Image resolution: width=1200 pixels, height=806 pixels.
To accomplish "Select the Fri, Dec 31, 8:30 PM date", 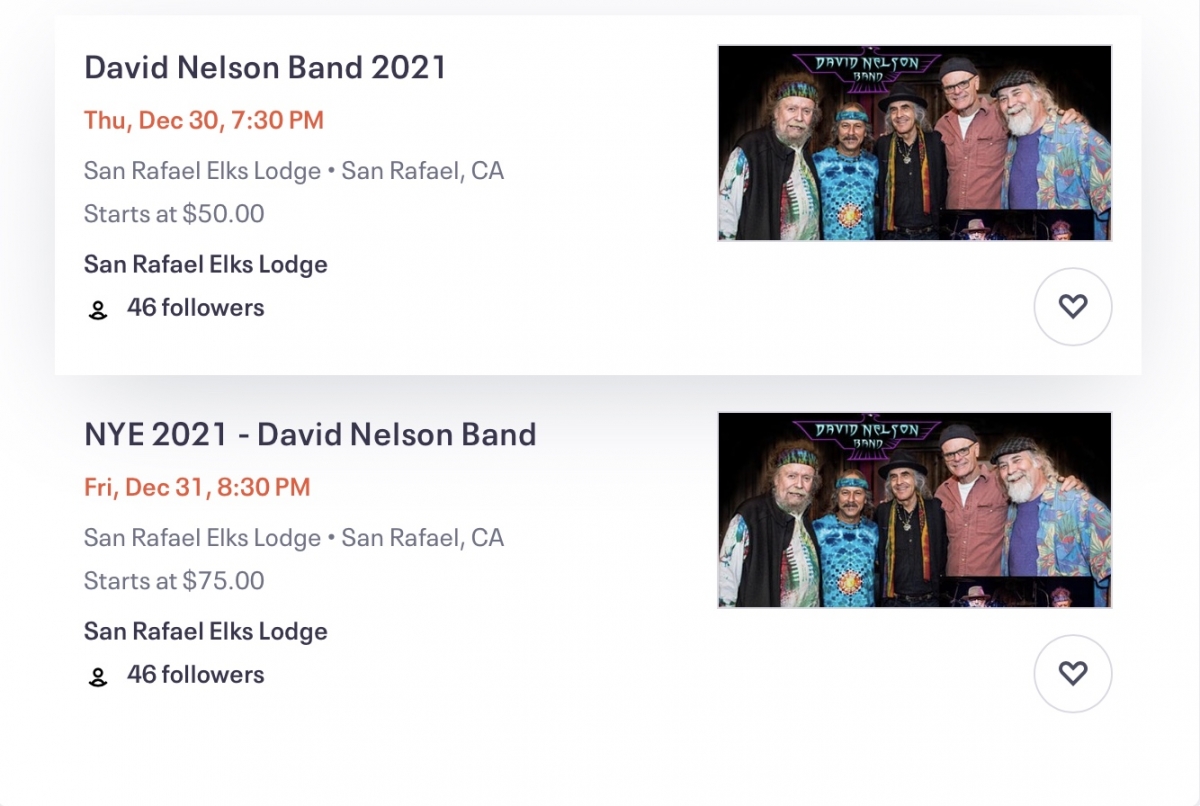I will pos(197,488).
